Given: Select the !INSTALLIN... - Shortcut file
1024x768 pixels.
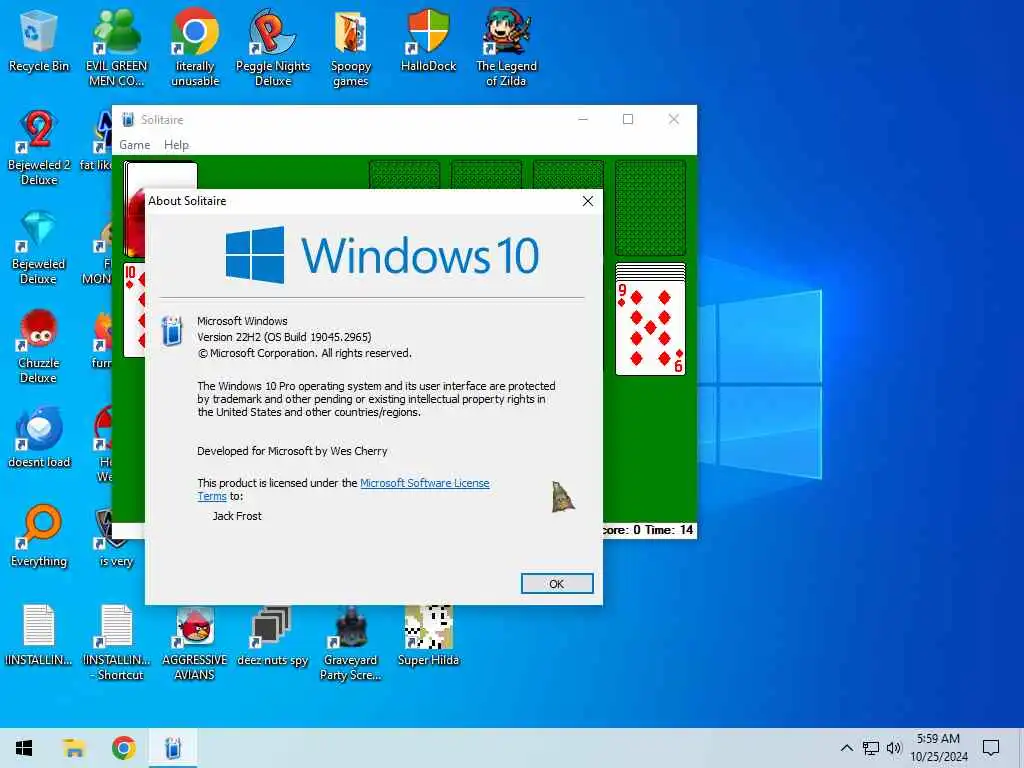Looking at the screenshot, I should pos(117,643).
